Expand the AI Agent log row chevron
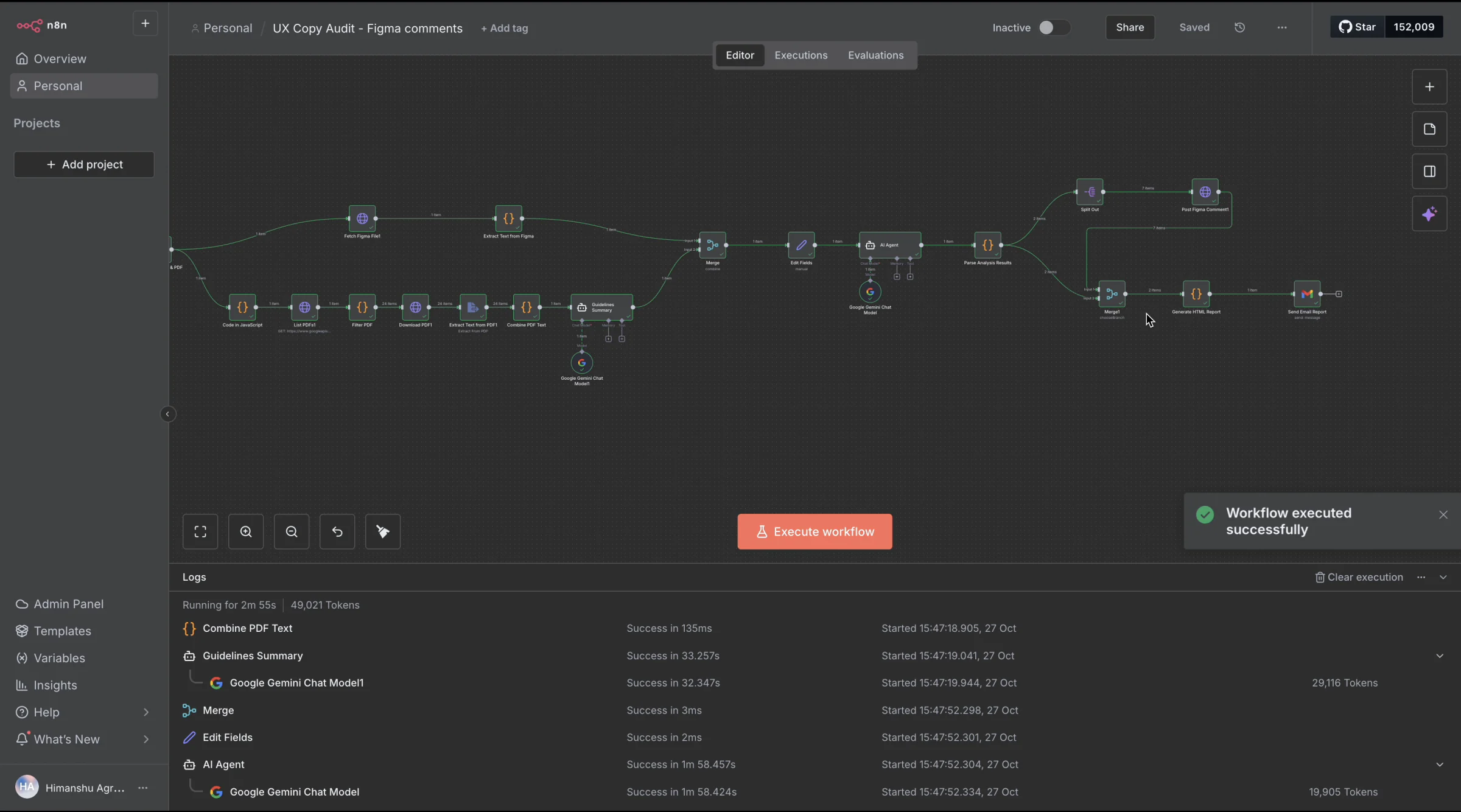This screenshot has width=1461, height=812. point(1440,765)
